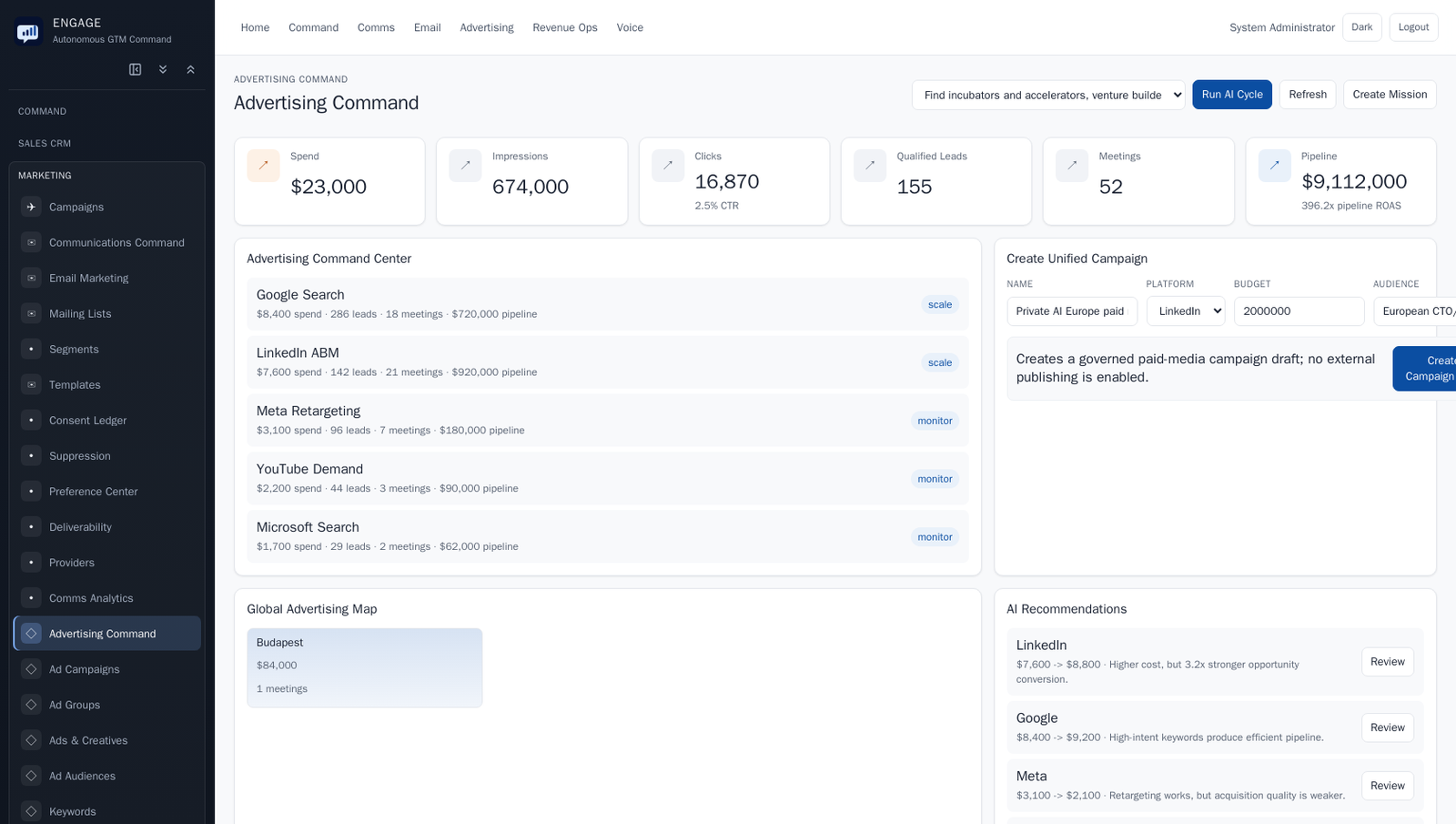
Task: Click the Ad Campaigns diamond icon
Action: (x=31, y=668)
